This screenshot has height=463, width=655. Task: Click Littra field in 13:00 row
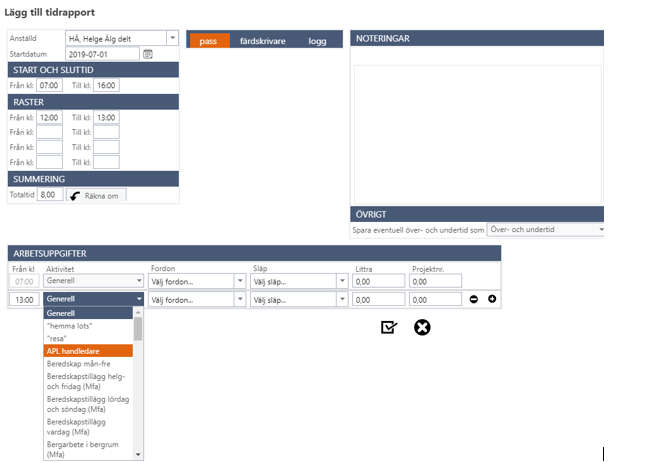(378, 300)
